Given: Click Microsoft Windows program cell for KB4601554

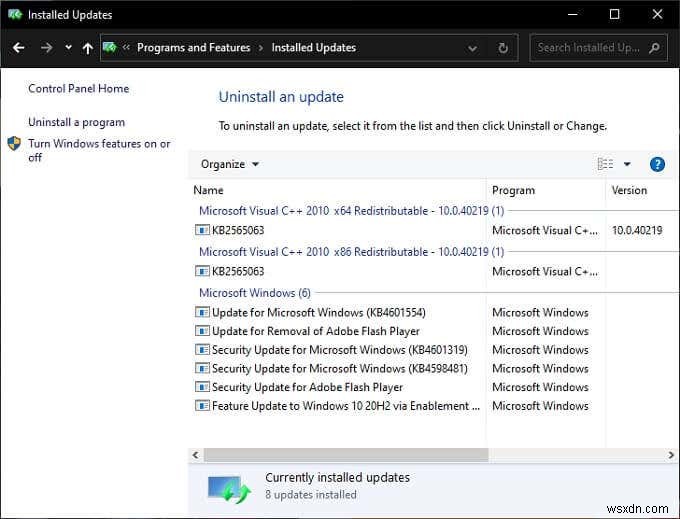Looking at the screenshot, I should pos(540,313).
